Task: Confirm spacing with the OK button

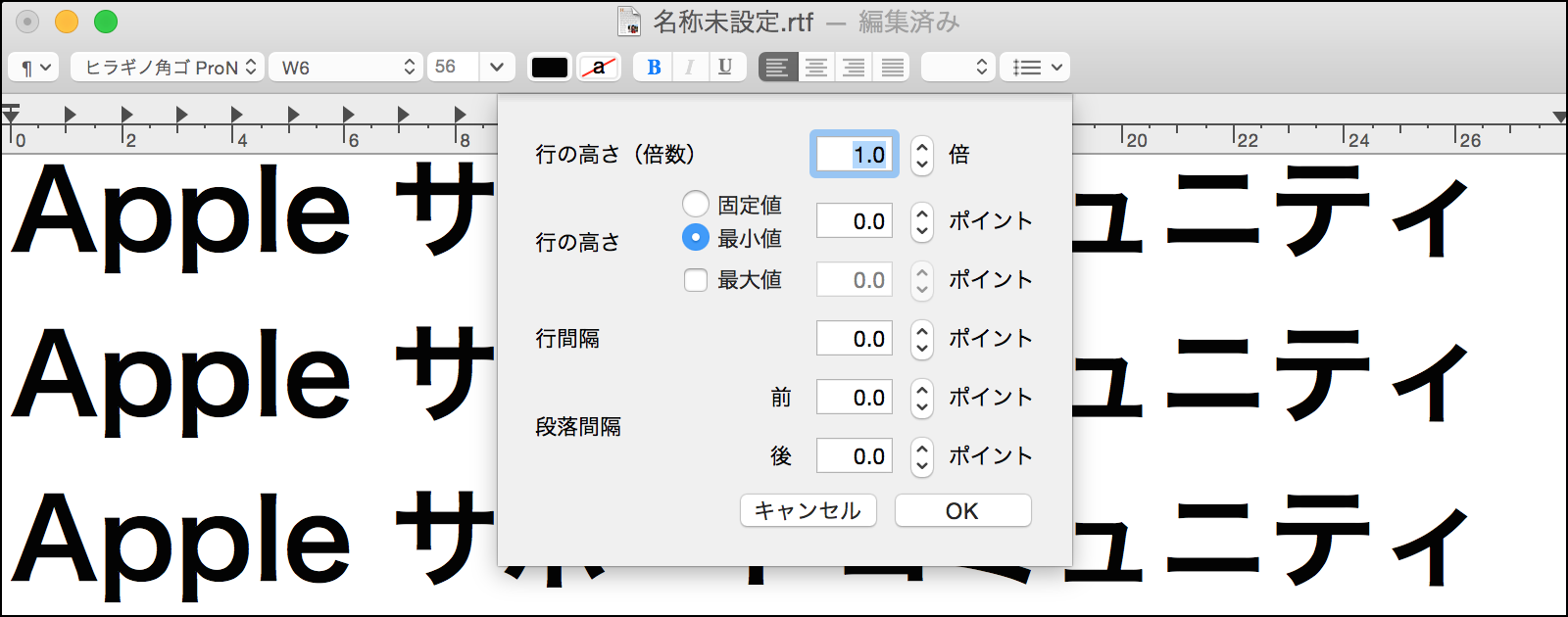Action: pyautogui.click(x=962, y=510)
